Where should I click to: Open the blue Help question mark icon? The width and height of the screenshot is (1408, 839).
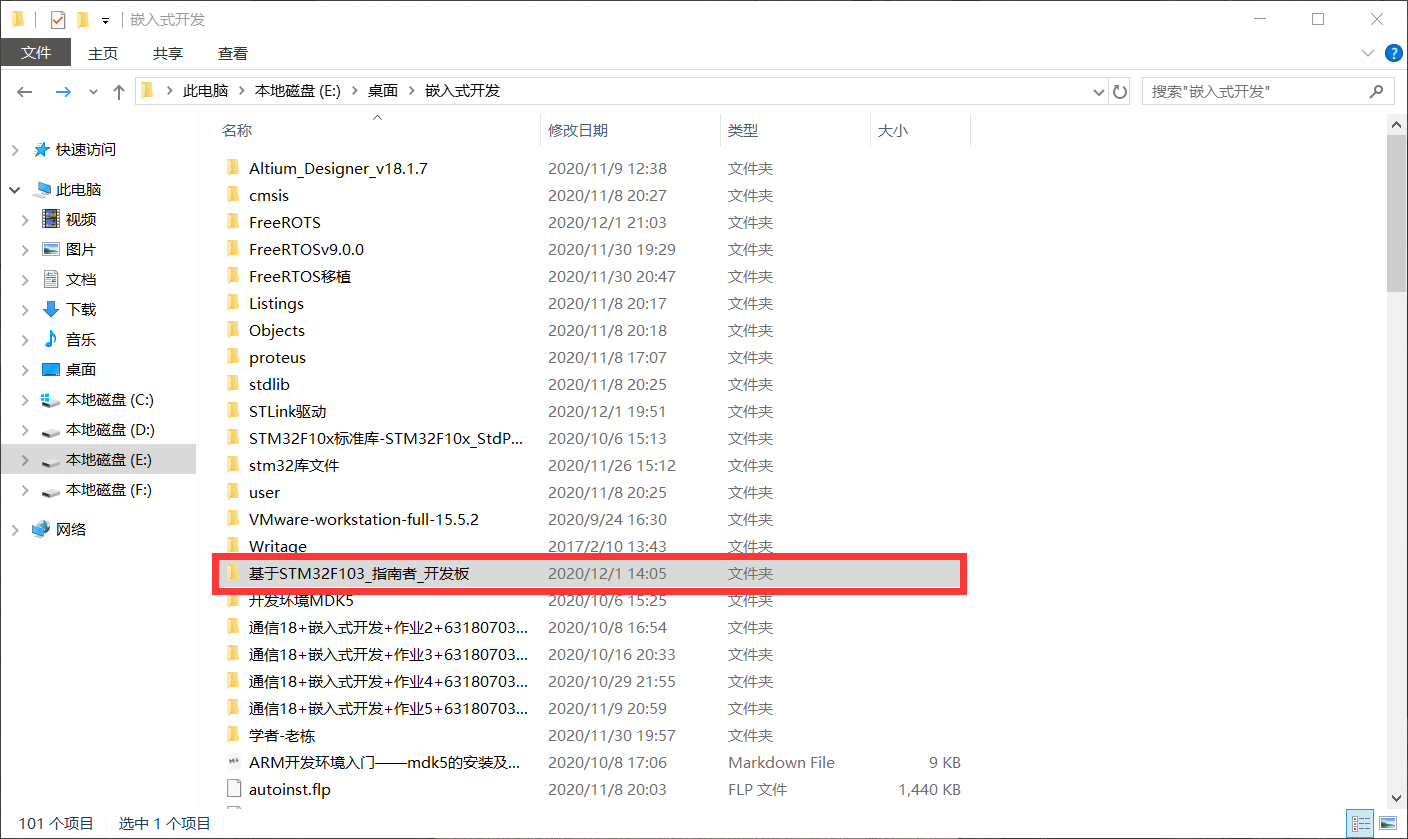[x=1393, y=52]
